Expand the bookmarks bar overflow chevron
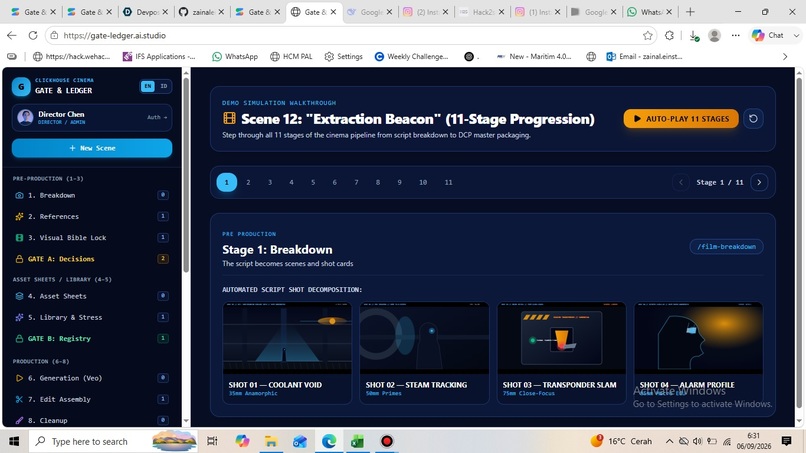Viewport: 806px width, 453px height. [785, 57]
